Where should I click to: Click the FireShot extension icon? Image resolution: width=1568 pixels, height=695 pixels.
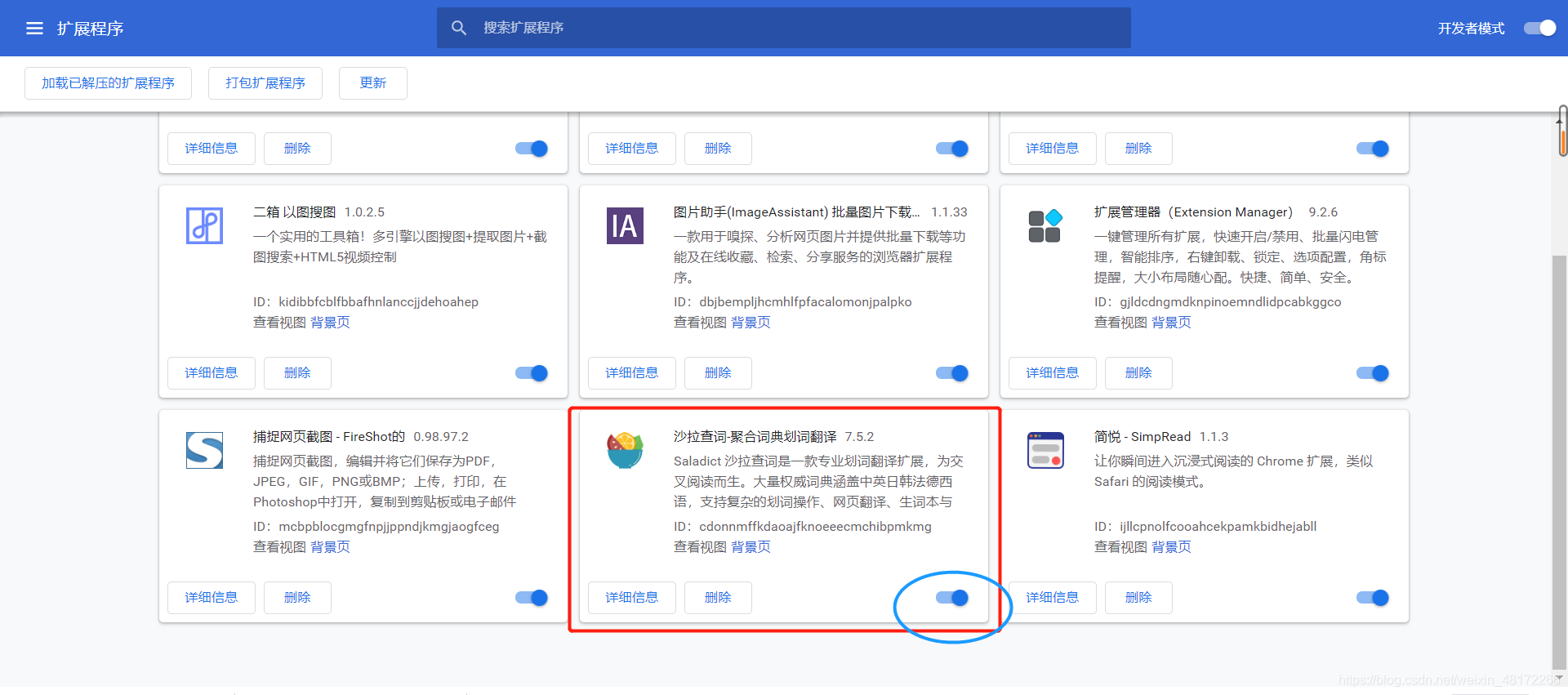[204, 450]
